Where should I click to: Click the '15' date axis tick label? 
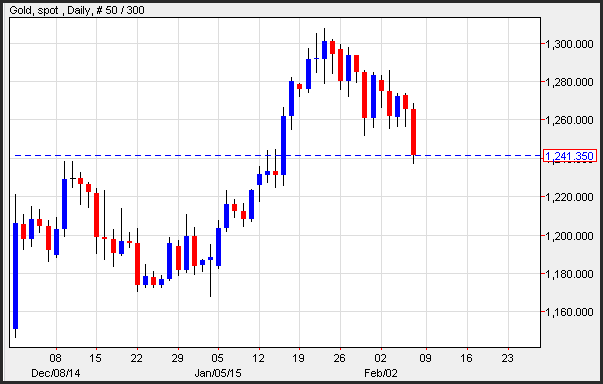(x=95, y=358)
